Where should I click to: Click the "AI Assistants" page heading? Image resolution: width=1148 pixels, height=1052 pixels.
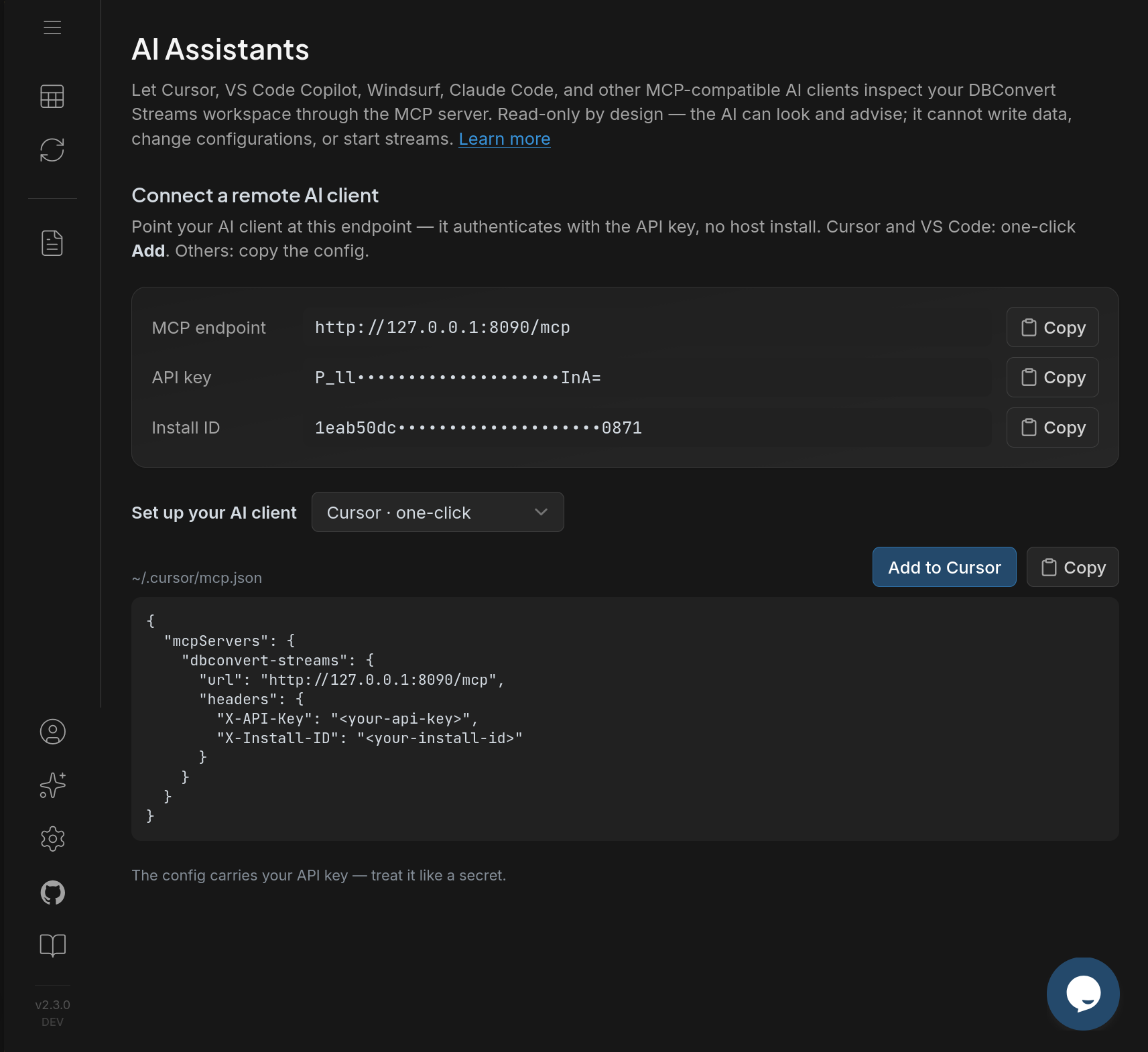[x=220, y=50]
